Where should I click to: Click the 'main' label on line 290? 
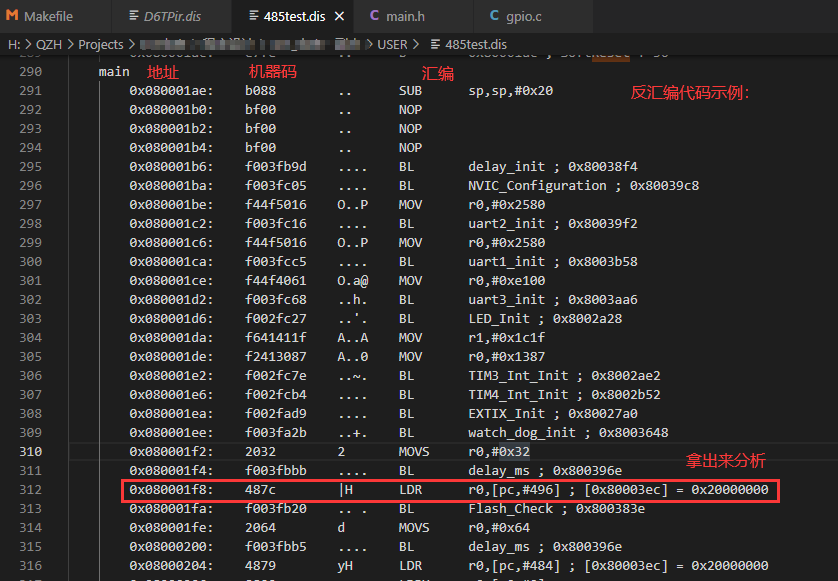(114, 72)
